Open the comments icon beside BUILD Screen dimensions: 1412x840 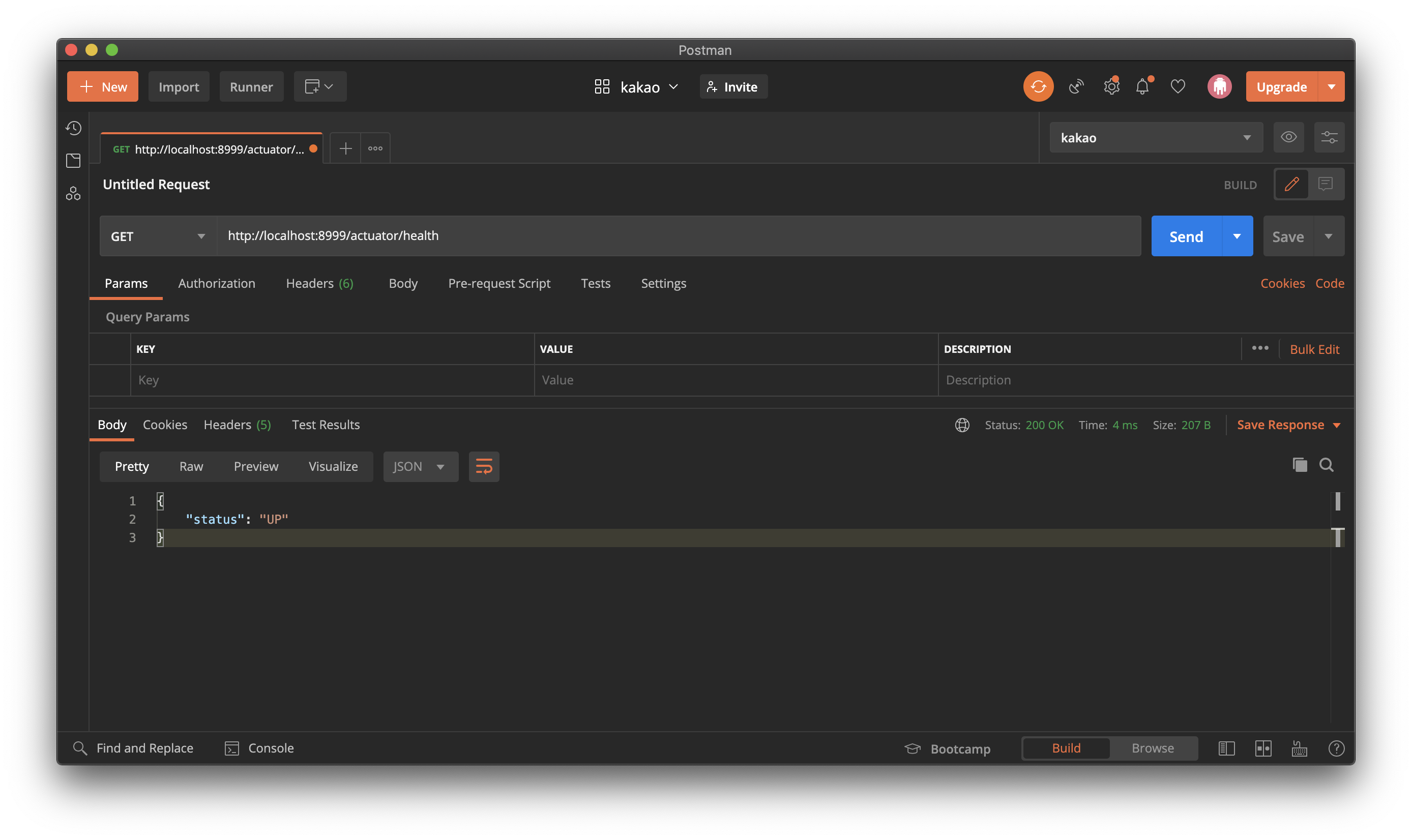tap(1326, 184)
